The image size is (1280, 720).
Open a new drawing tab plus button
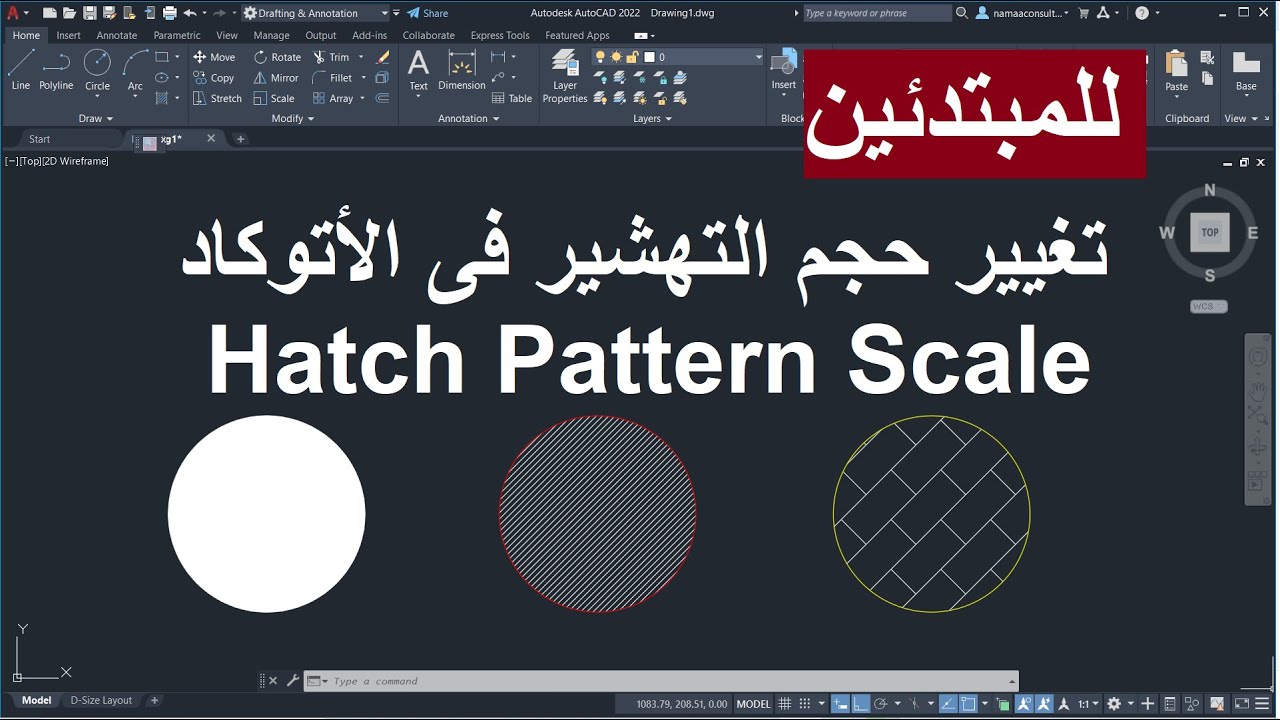(240, 139)
